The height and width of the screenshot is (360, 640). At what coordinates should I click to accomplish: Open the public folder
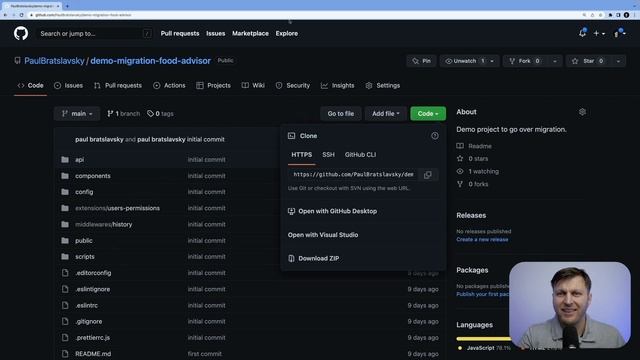click(84, 241)
